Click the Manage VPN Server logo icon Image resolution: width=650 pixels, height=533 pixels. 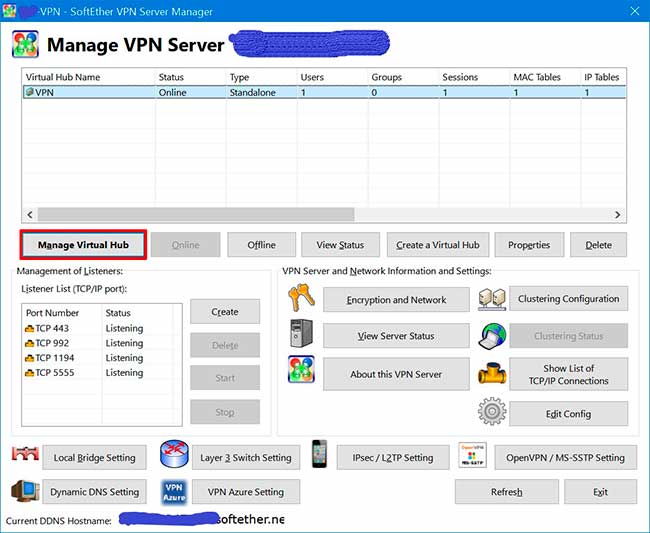point(25,44)
